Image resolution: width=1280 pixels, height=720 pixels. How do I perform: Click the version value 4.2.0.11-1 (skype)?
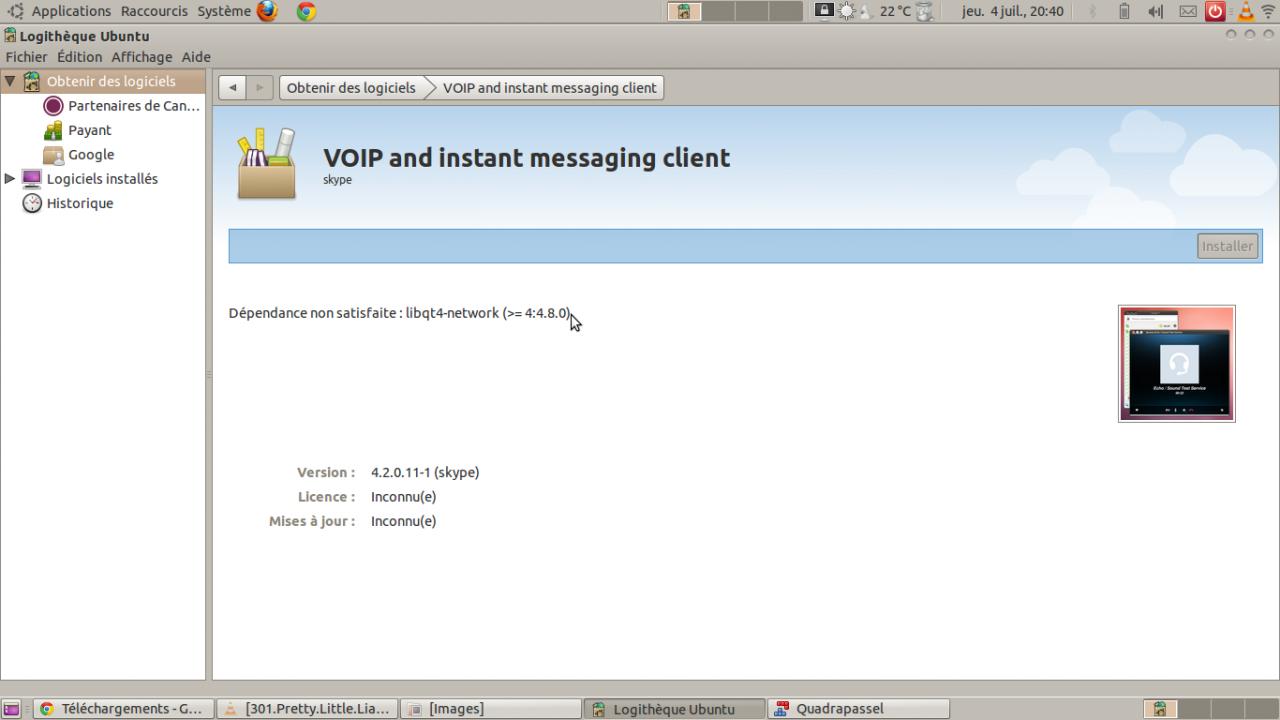(x=425, y=473)
